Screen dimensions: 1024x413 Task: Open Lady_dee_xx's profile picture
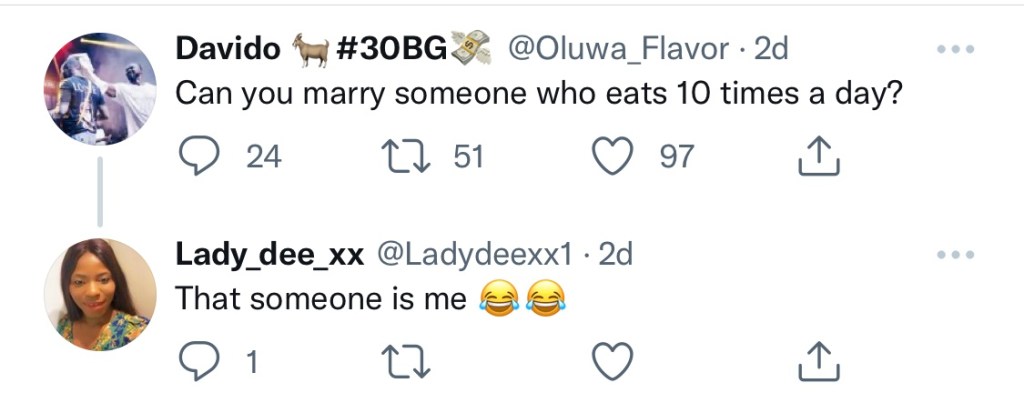pyautogui.click(x=100, y=295)
